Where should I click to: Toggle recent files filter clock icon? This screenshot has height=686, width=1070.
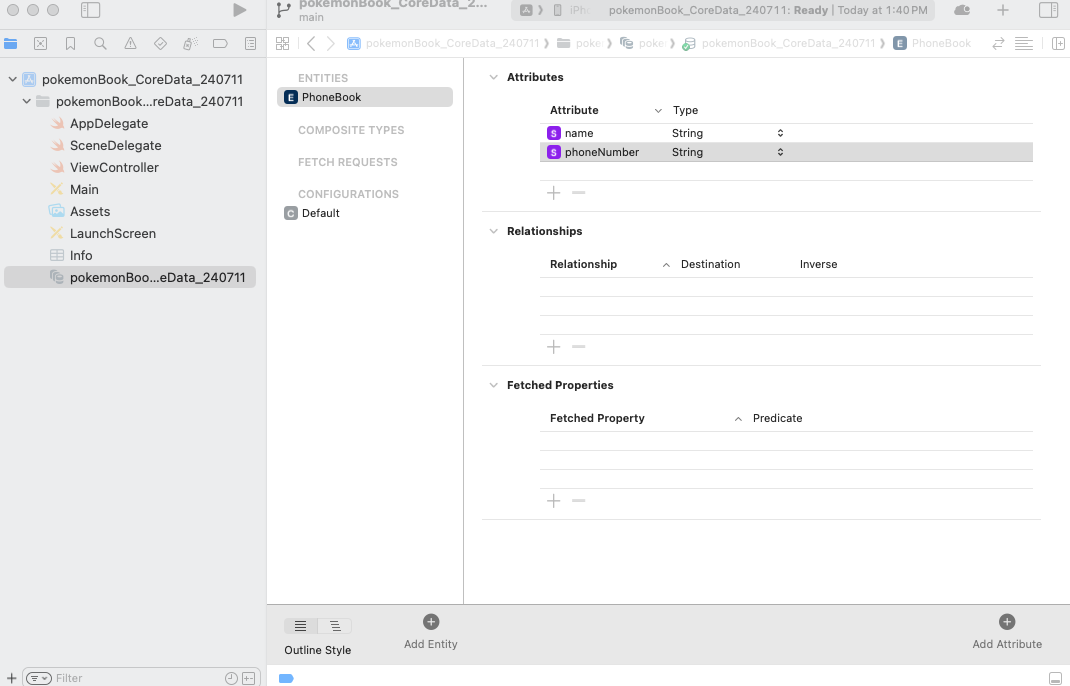point(231,678)
